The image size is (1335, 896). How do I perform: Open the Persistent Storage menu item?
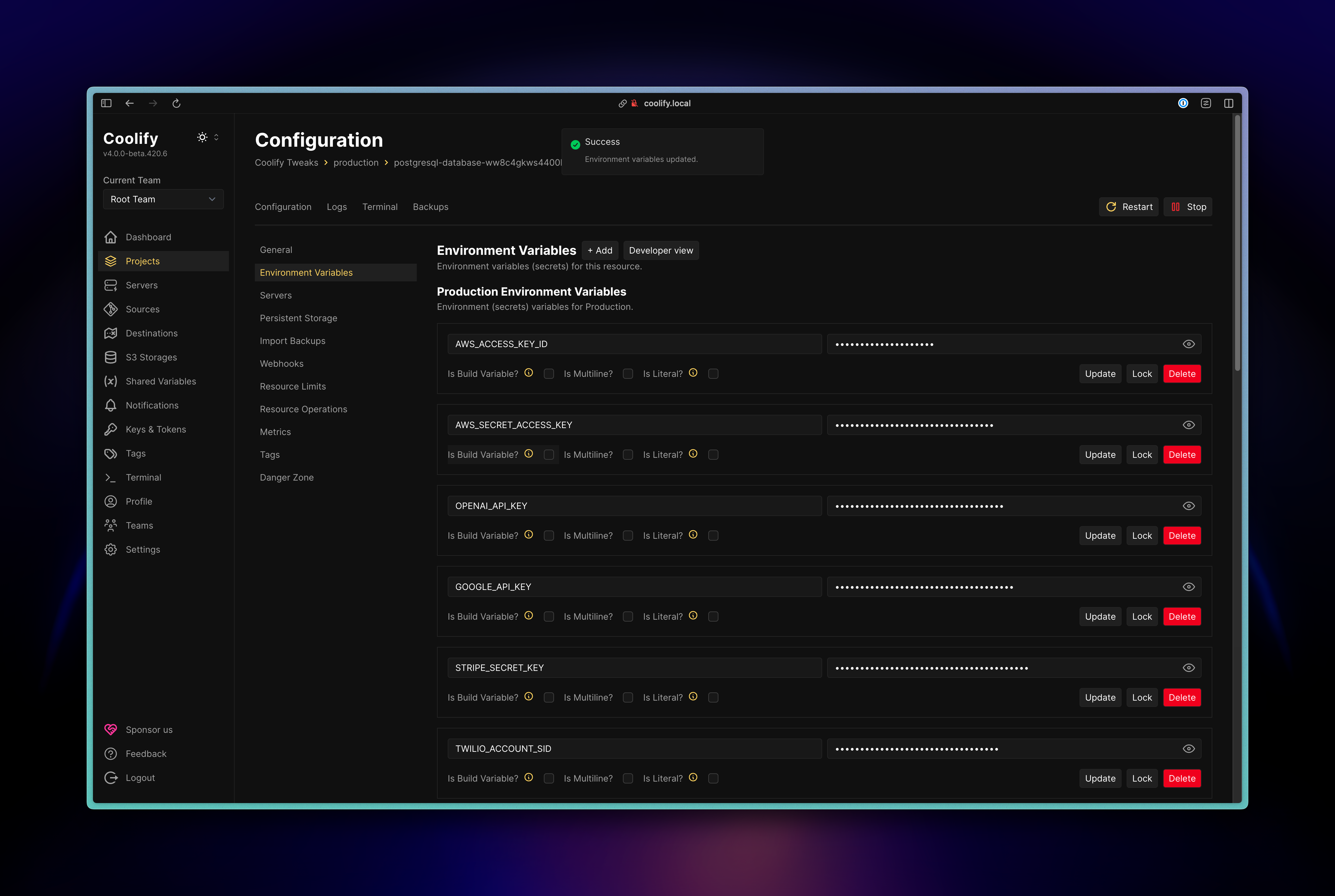(298, 318)
